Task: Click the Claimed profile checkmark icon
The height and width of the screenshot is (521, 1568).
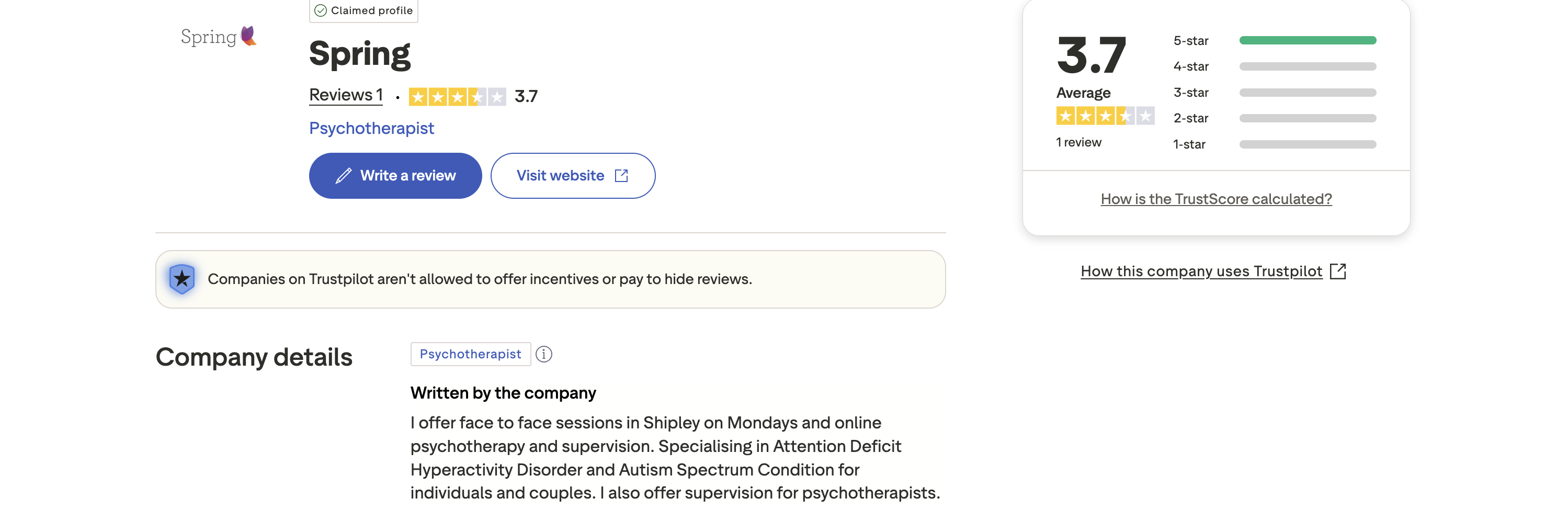Action: pos(321,10)
